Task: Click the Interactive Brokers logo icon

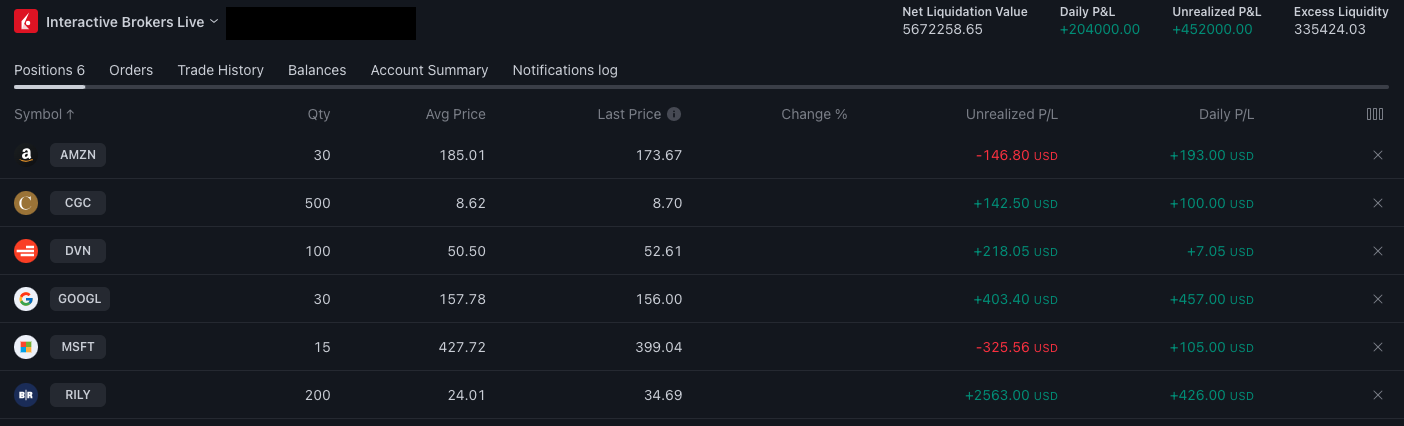Action: pos(26,22)
